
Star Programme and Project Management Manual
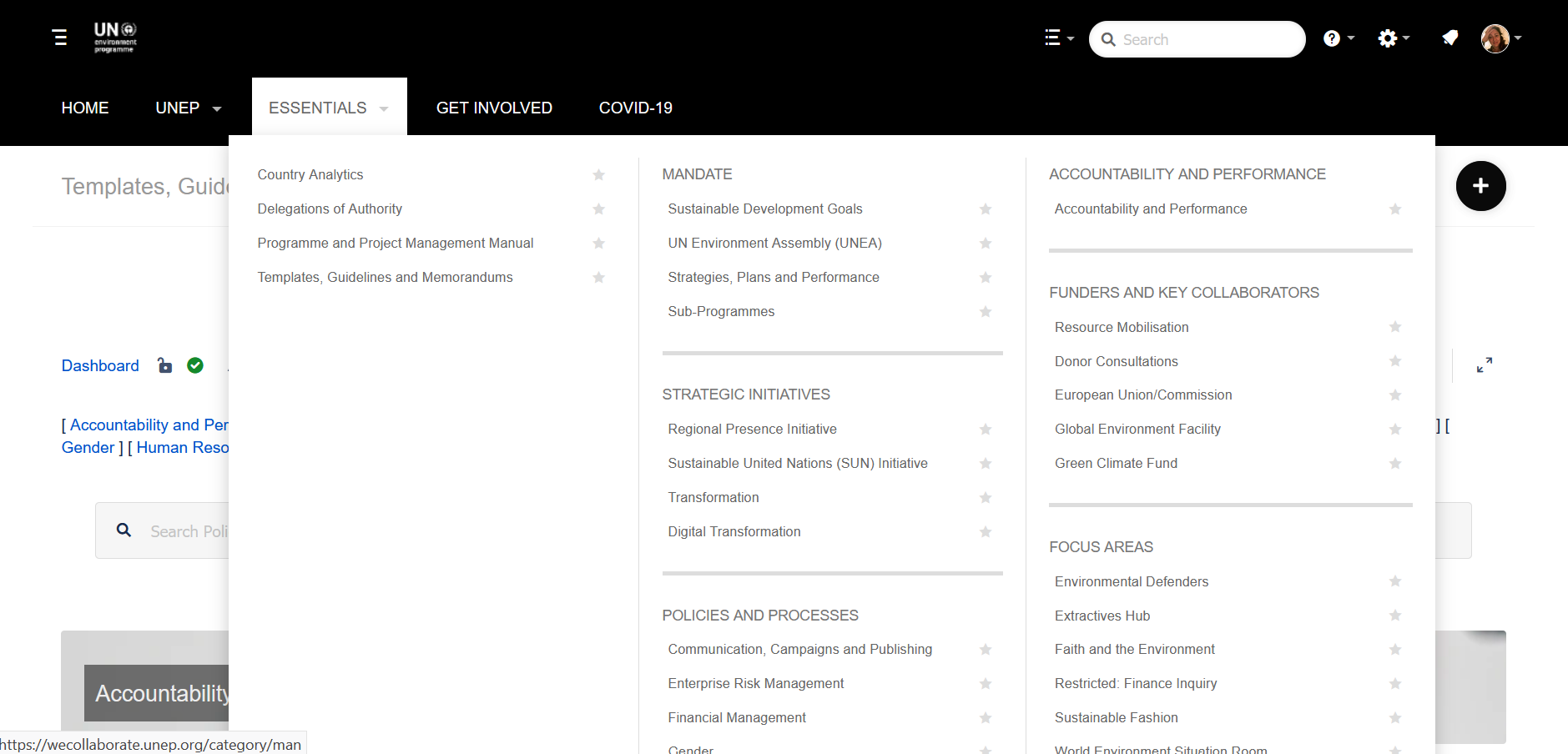(598, 244)
